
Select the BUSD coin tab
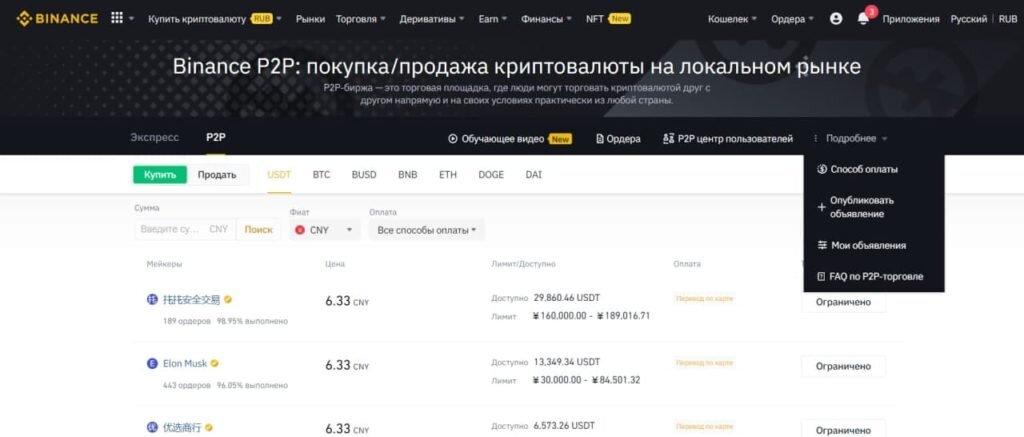(364, 174)
